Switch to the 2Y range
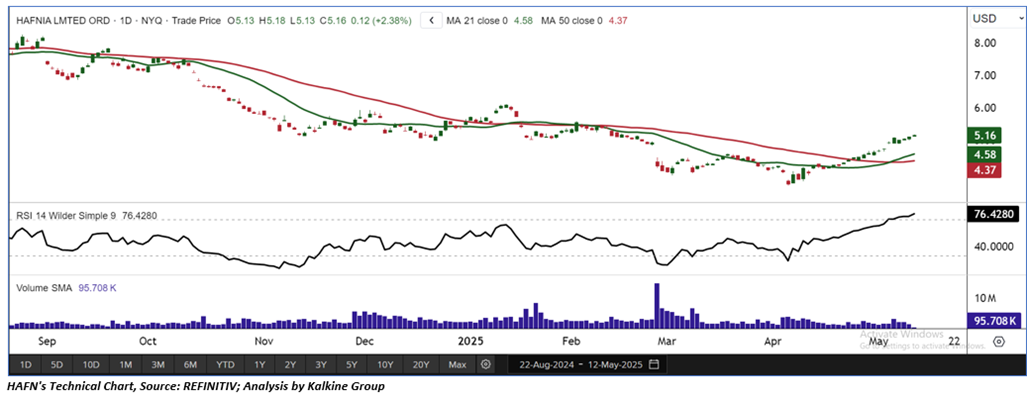The height and width of the screenshot is (400, 1027). [x=290, y=364]
